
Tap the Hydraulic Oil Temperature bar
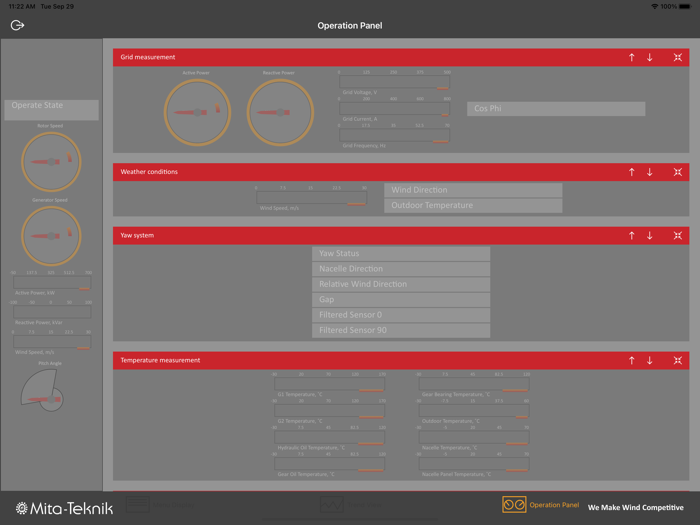click(329, 438)
